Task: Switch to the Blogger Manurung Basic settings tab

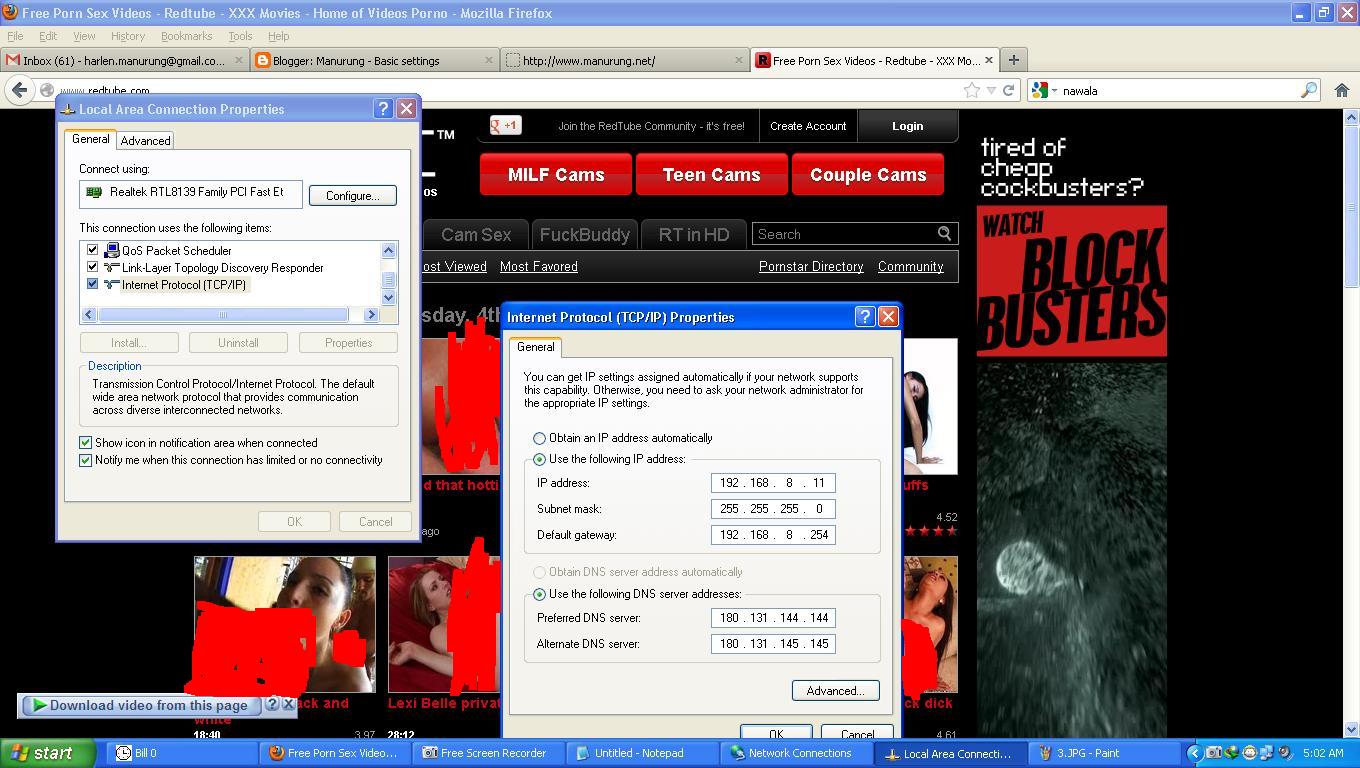Action: (375, 60)
